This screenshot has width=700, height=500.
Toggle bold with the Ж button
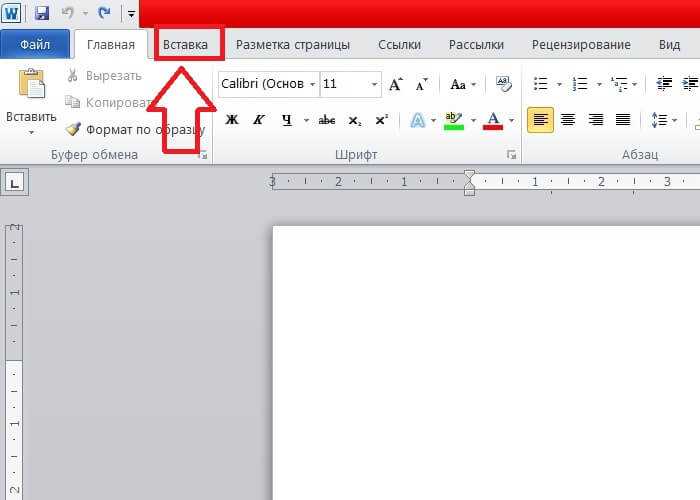click(x=232, y=120)
